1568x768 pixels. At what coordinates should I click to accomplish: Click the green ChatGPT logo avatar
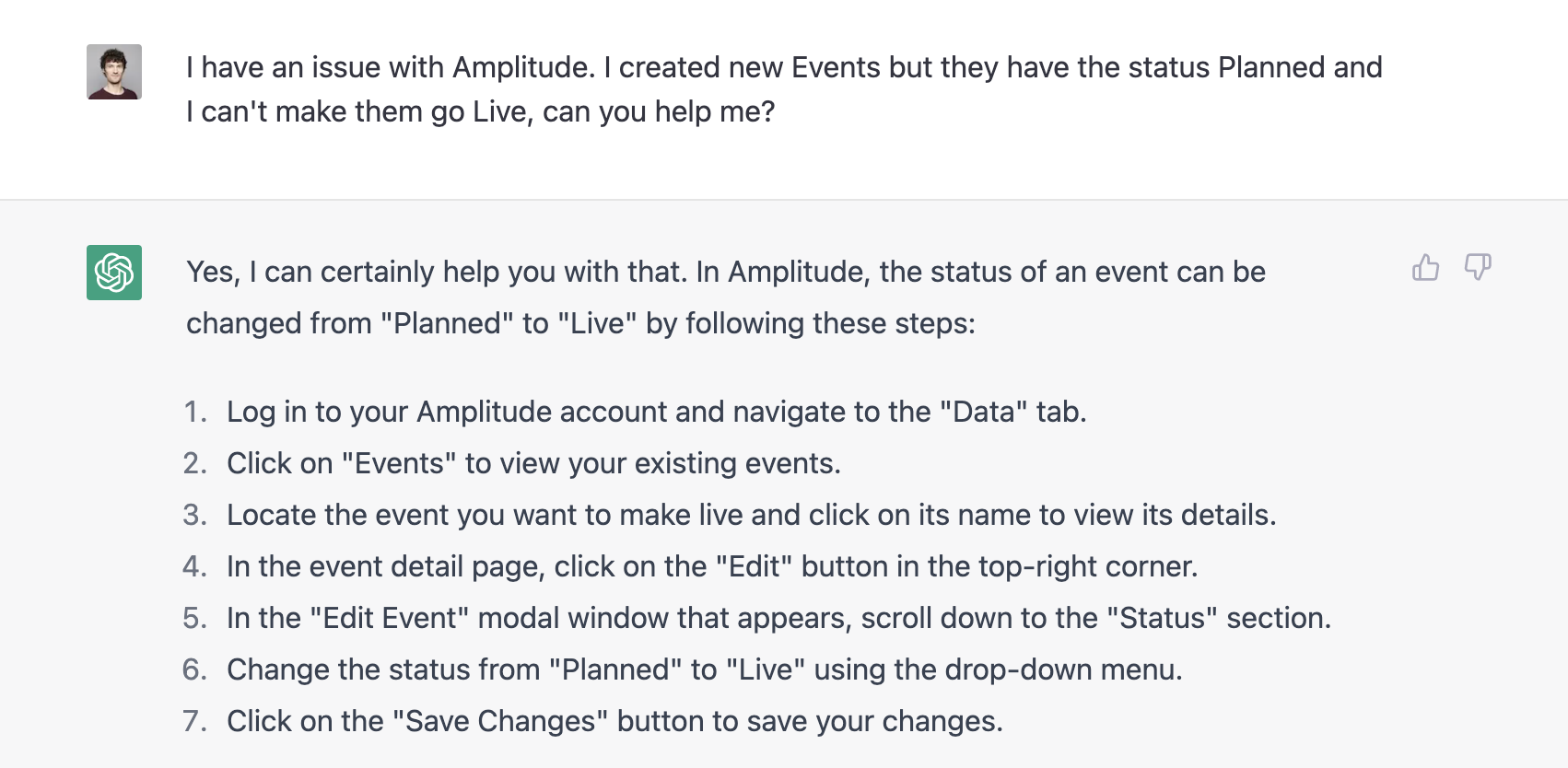tap(114, 273)
